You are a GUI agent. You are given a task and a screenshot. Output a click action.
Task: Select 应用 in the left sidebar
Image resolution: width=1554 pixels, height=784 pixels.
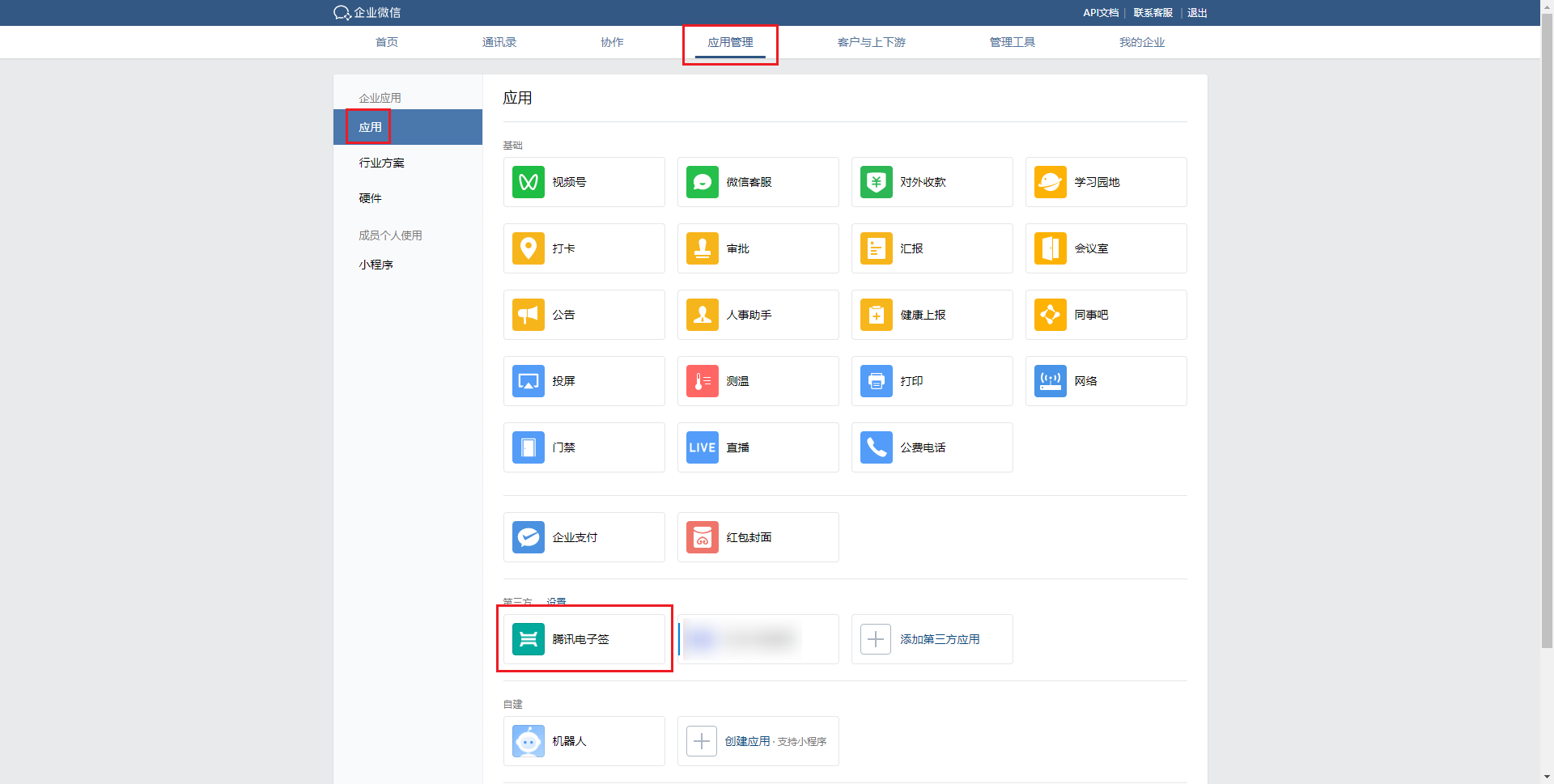[408, 127]
